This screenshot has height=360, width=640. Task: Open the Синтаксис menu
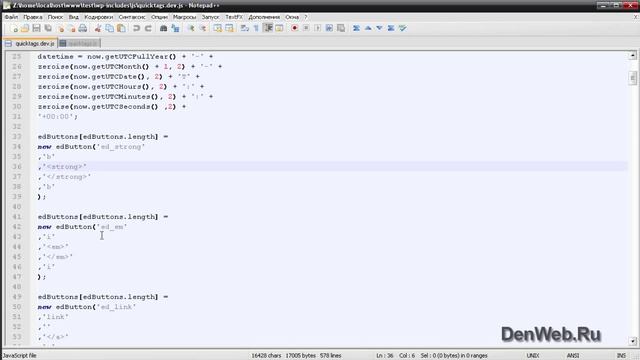(x=132, y=17)
